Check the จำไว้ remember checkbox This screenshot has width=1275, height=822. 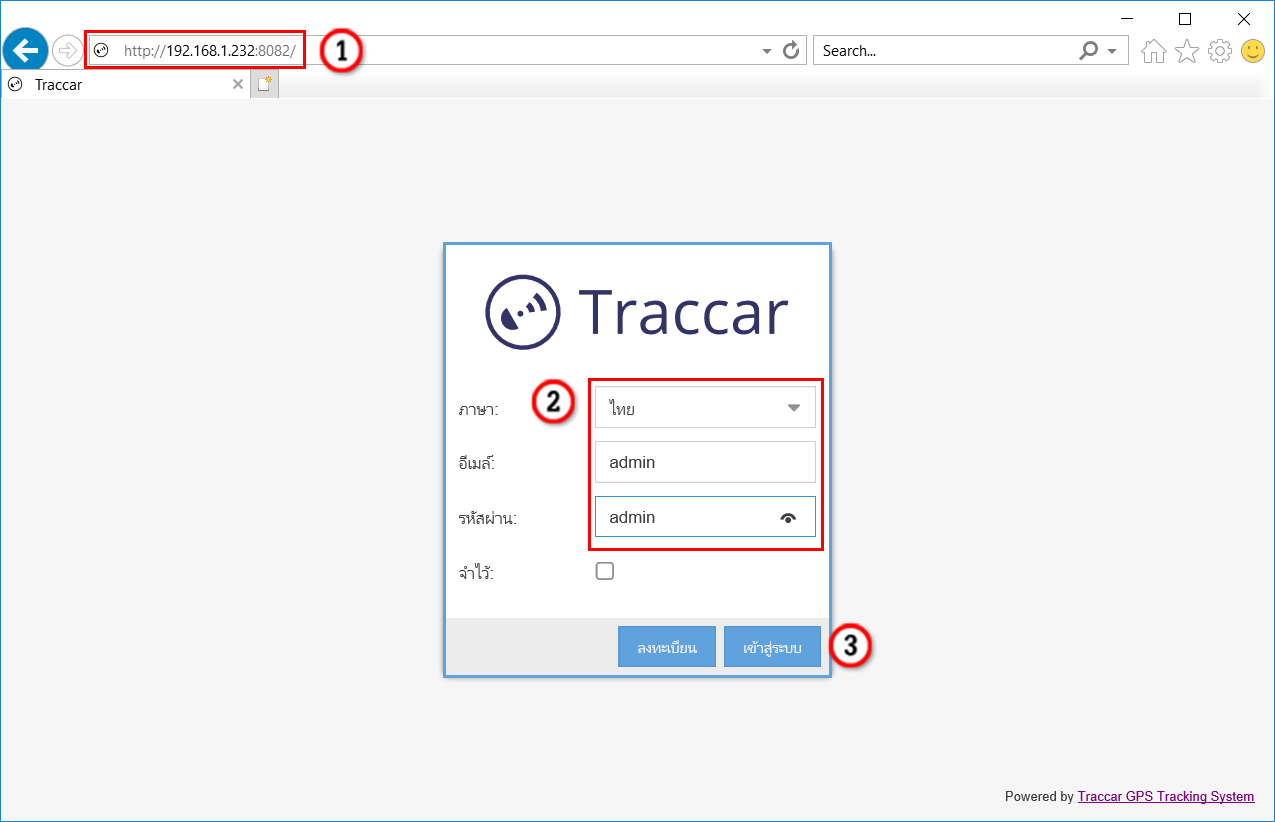coord(604,571)
